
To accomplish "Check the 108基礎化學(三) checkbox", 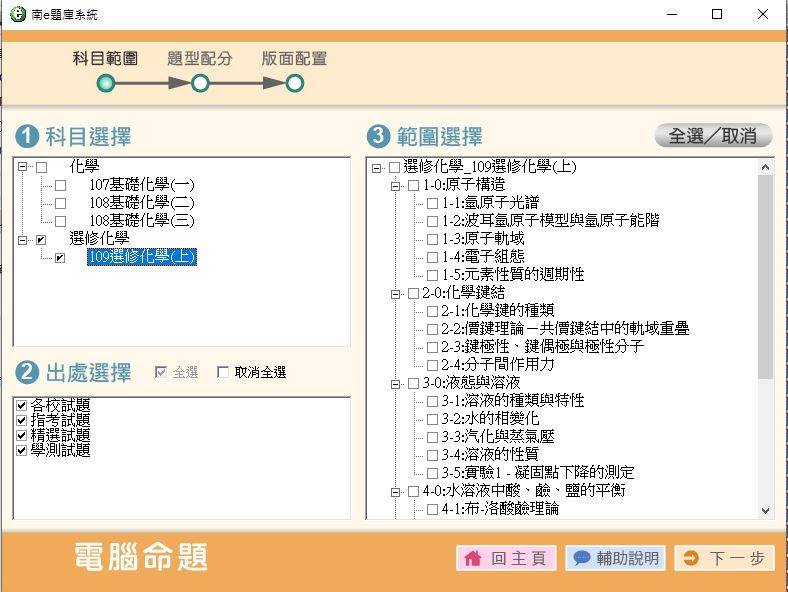I will click(60, 221).
